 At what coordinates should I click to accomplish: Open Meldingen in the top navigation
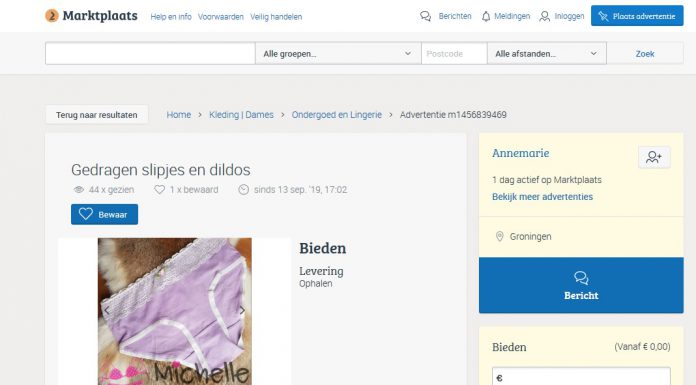click(x=512, y=16)
